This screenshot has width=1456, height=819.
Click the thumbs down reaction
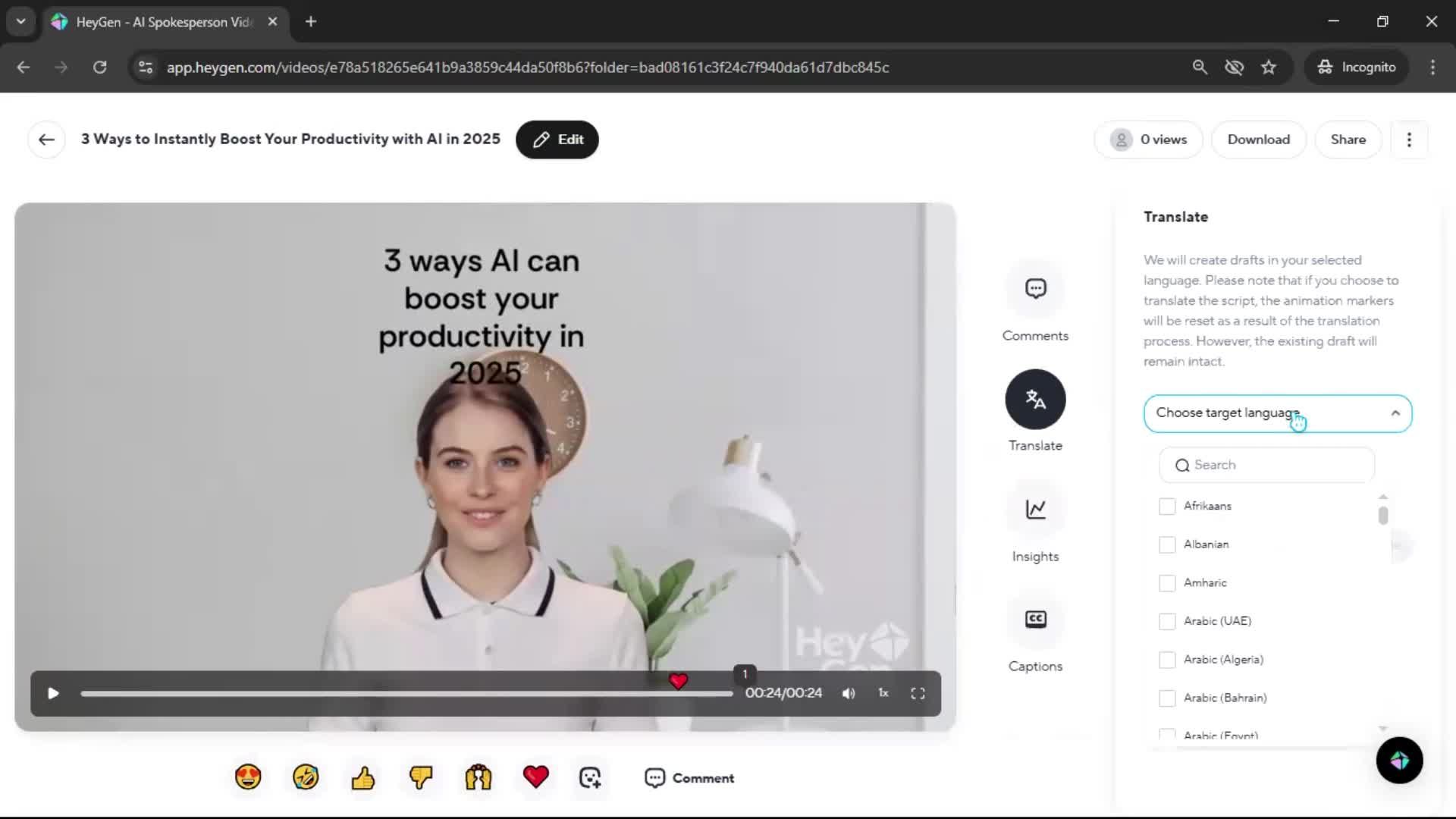(x=421, y=777)
